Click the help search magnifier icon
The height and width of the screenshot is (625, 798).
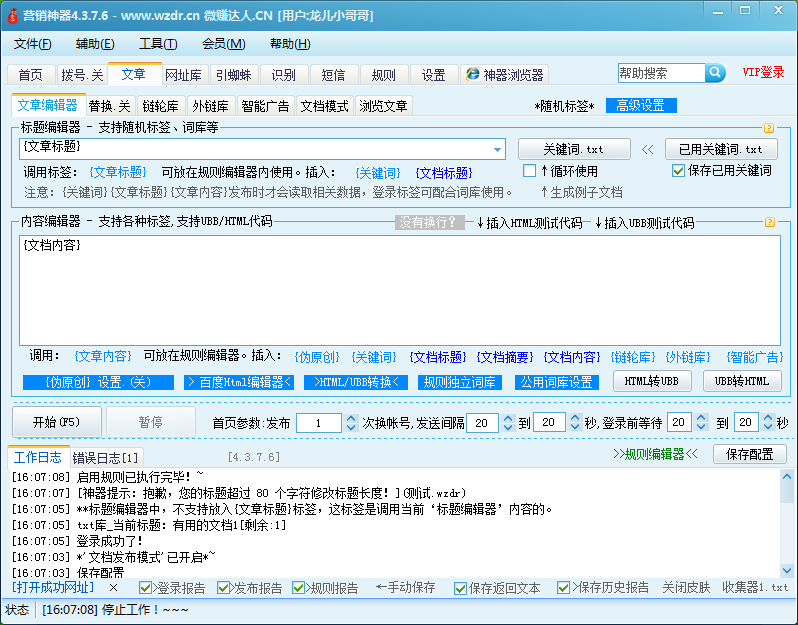click(715, 73)
